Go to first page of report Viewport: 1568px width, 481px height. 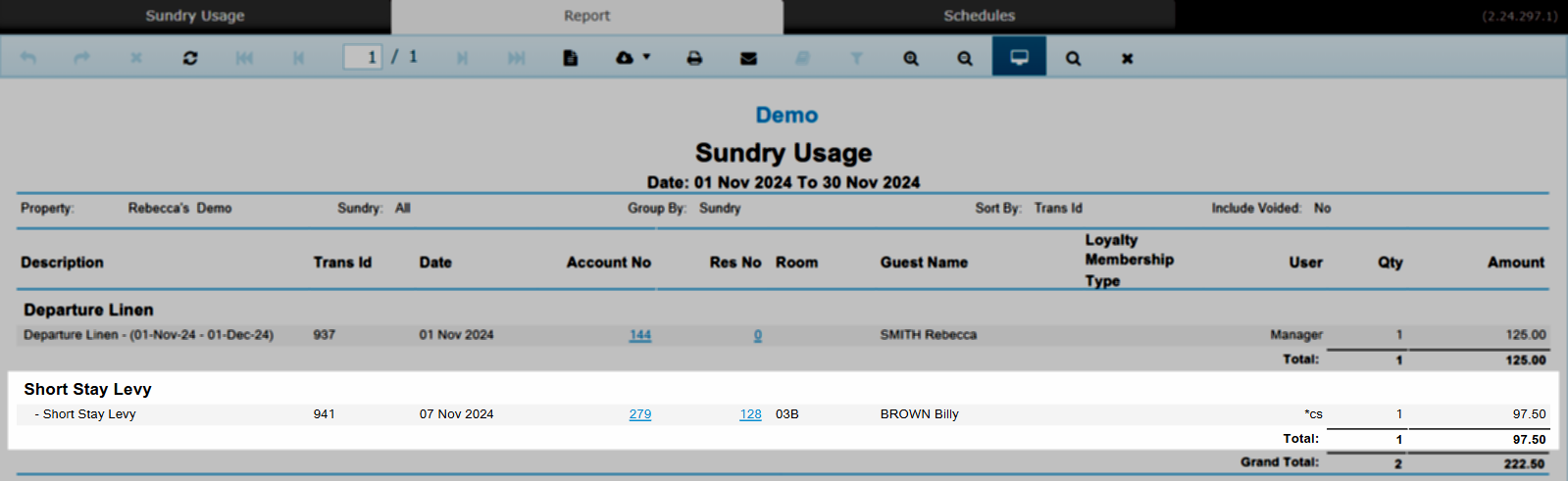(244, 58)
